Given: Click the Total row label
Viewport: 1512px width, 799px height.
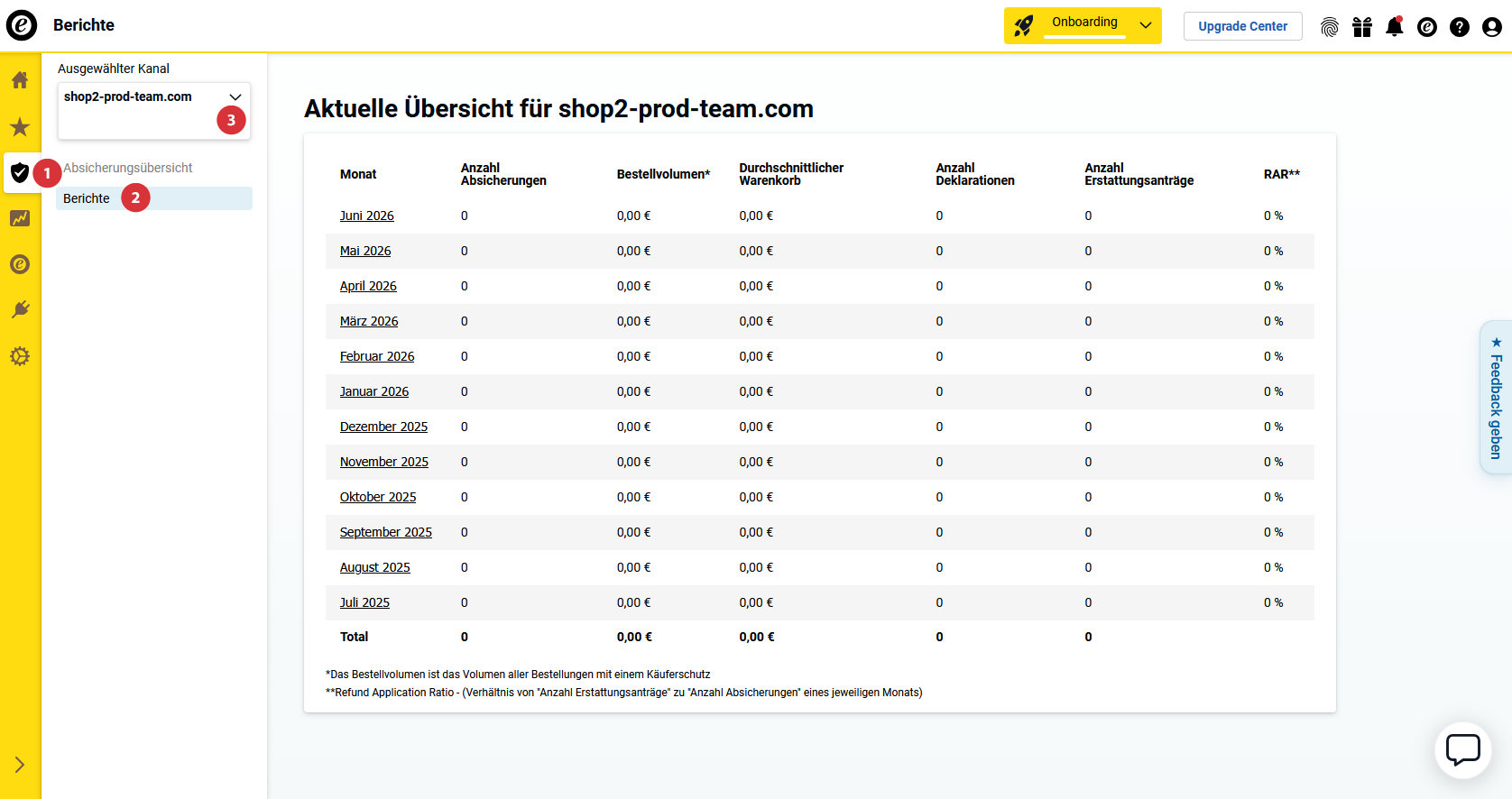Looking at the screenshot, I should click(355, 637).
